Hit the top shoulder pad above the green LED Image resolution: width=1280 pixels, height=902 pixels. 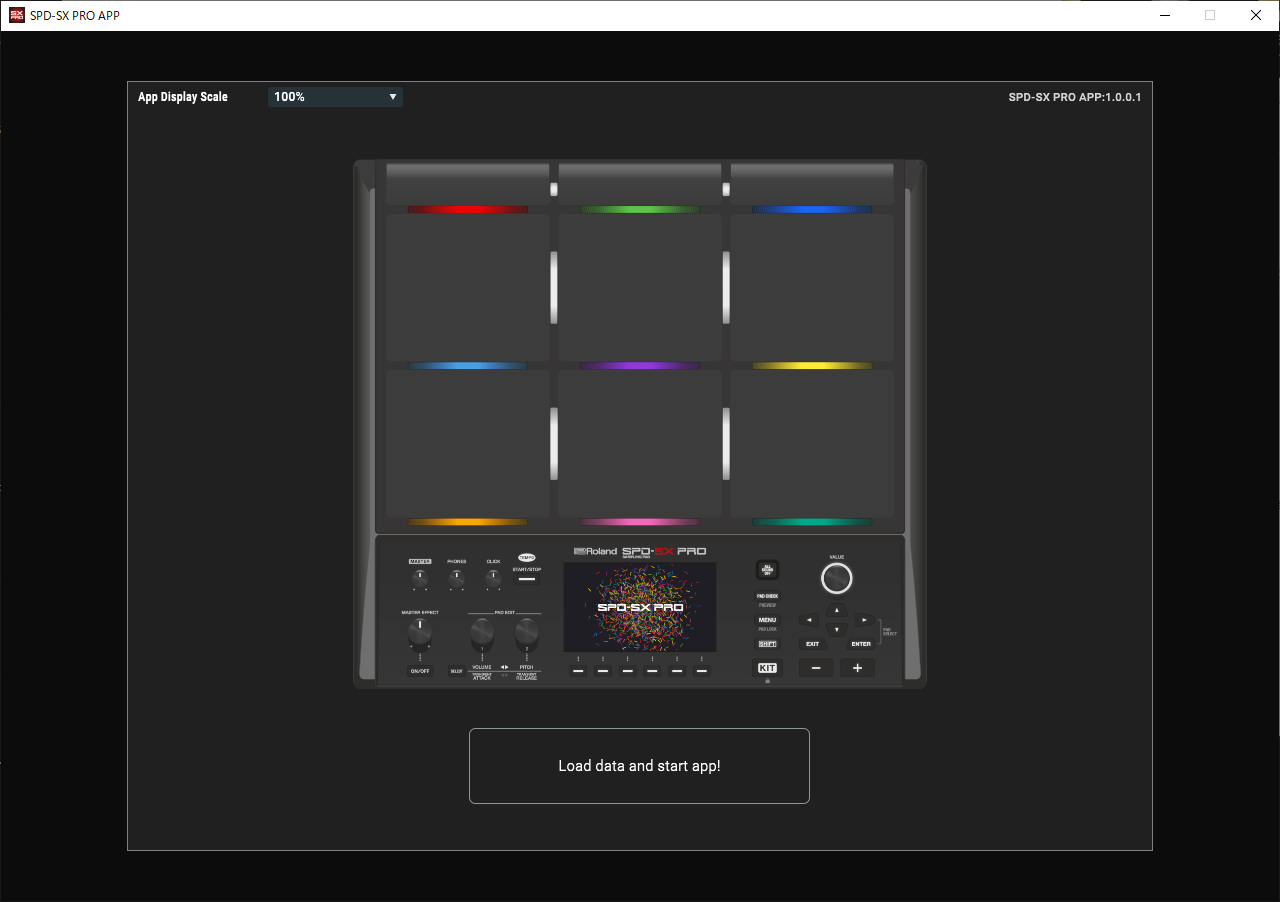[640, 184]
